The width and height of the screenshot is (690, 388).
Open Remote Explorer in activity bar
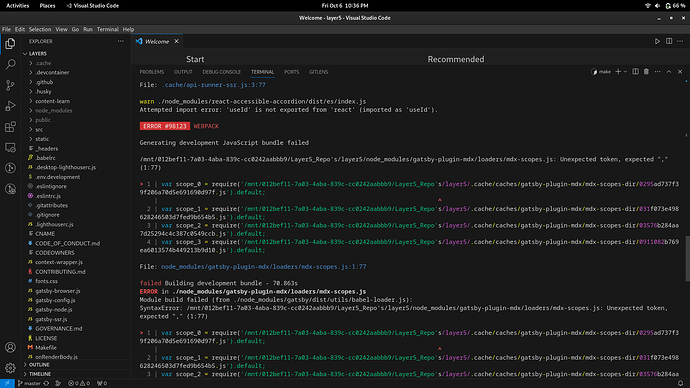point(10,147)
